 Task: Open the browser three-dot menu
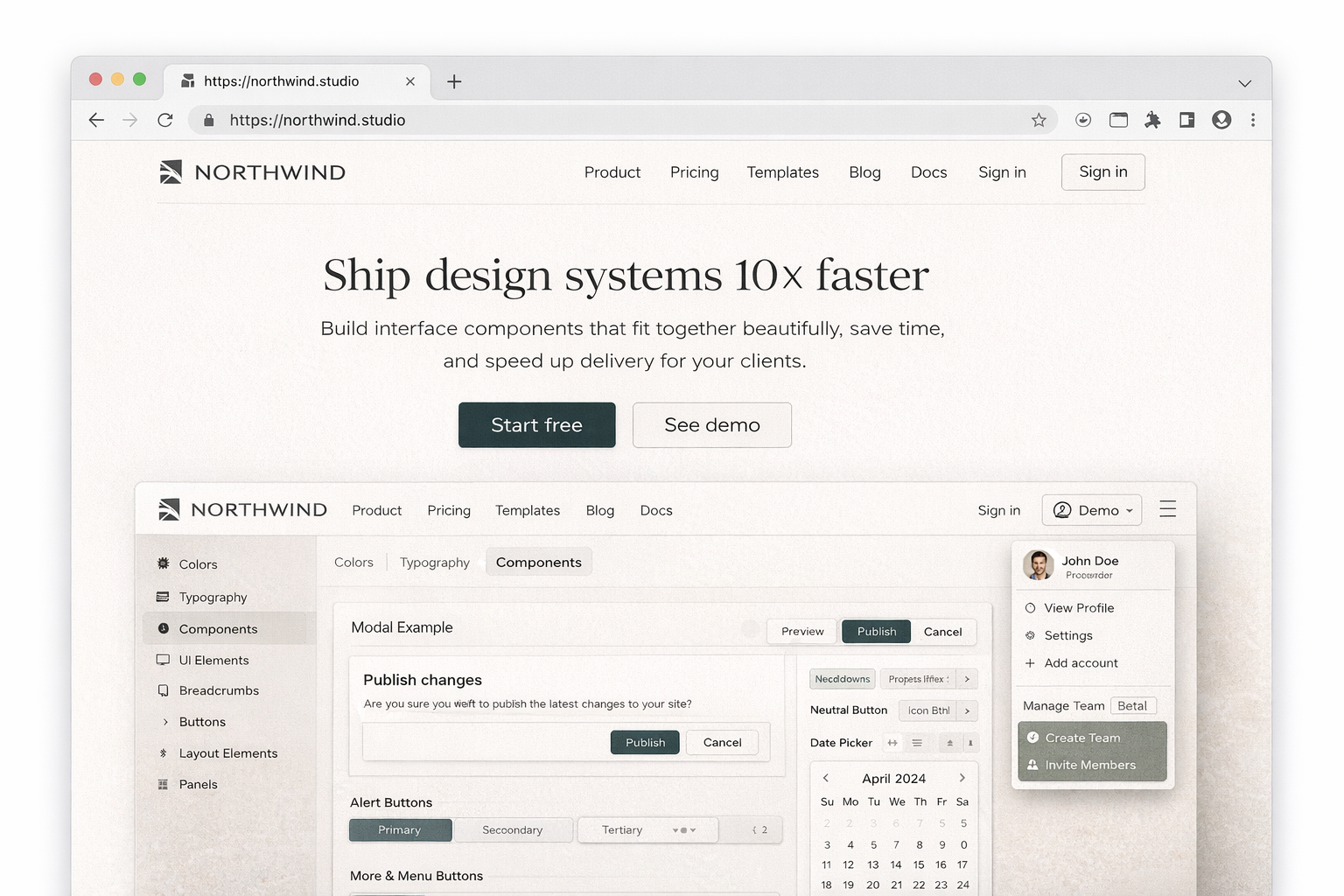coord(1253,120)
